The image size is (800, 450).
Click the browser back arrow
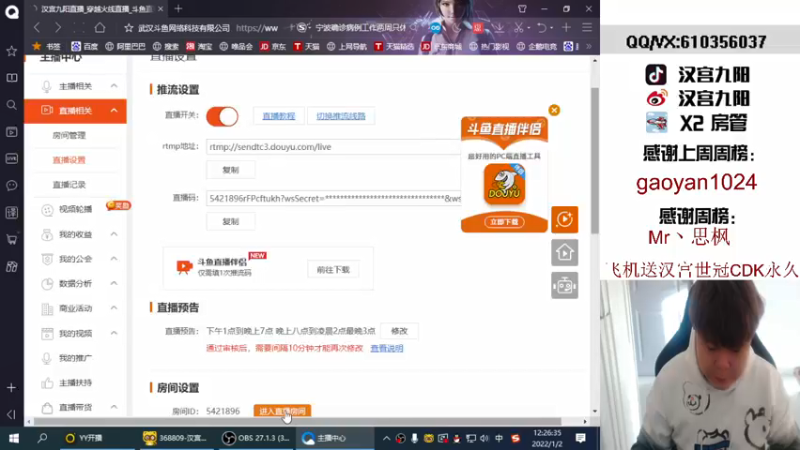click(37, 28)
